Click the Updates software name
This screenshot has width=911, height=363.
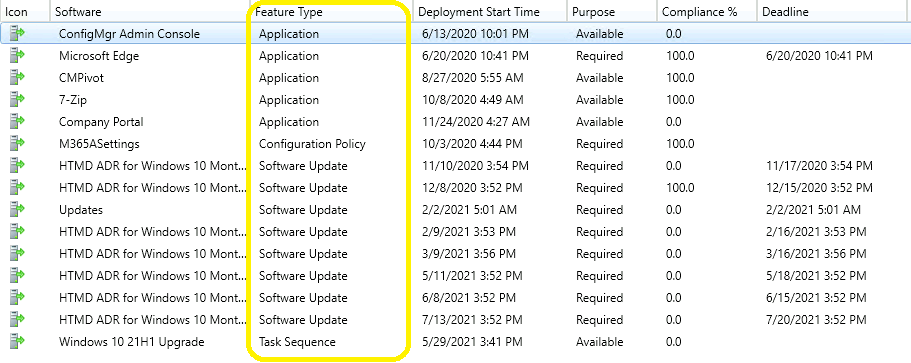(x=81, y=210)
